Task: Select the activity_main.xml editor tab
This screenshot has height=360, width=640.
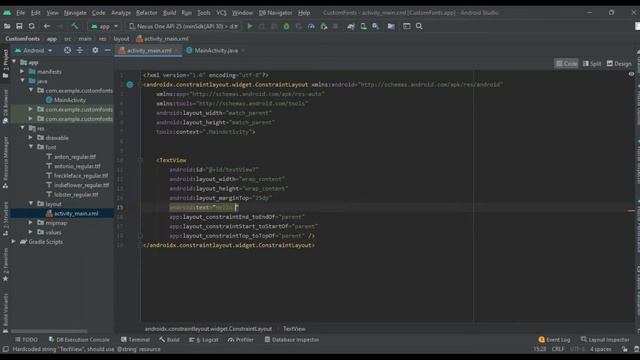Action: tap(149, 51)
